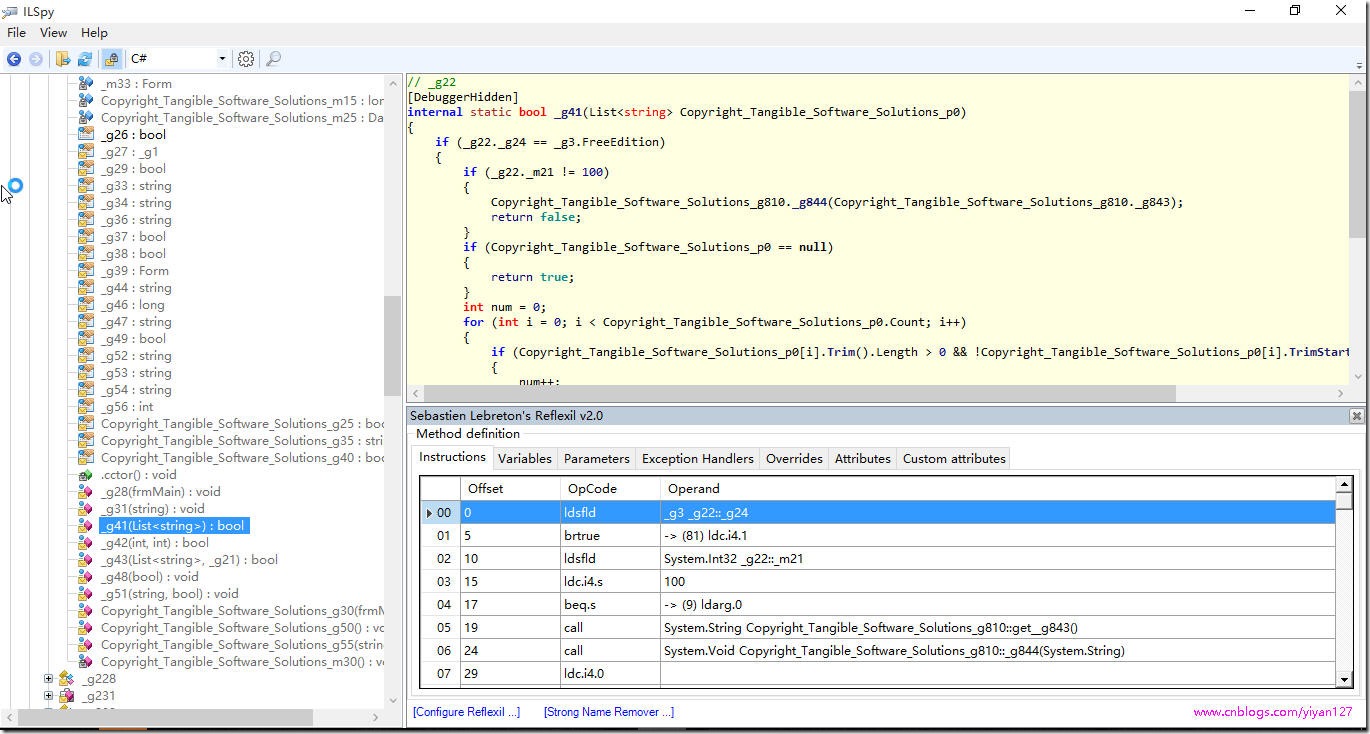Click the method icon beside _g48(bool)
Image resolution: width=1370 pixels, height=734 pixels.
(86, 577)
